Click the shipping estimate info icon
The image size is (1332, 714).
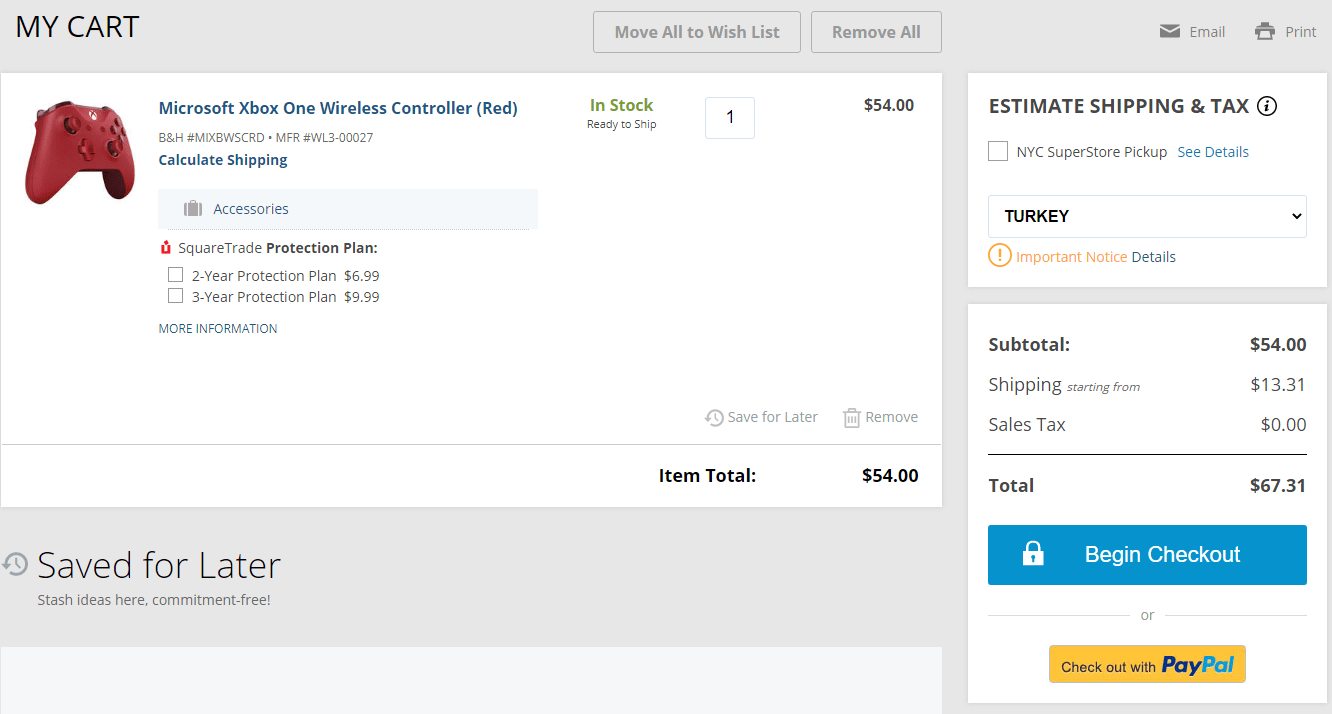pos(1267,106)
